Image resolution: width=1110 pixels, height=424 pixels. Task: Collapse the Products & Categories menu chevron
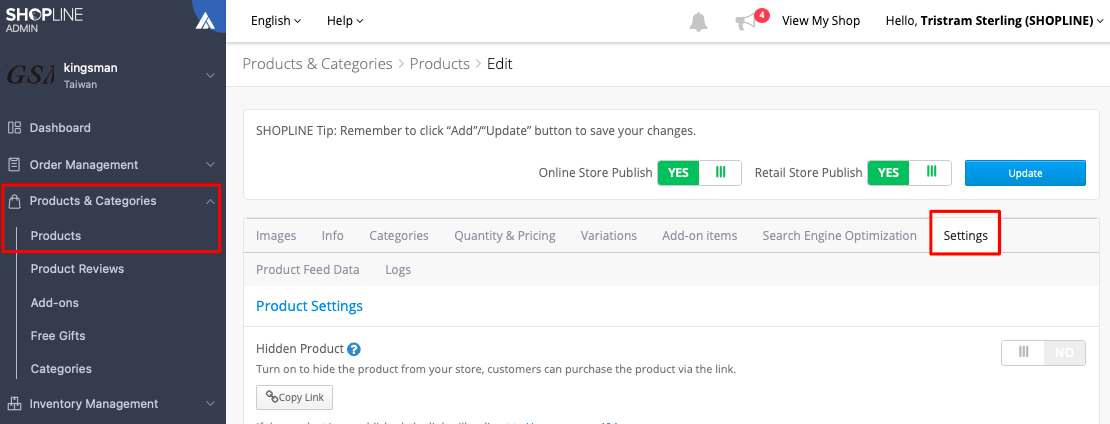pos(210,201)
